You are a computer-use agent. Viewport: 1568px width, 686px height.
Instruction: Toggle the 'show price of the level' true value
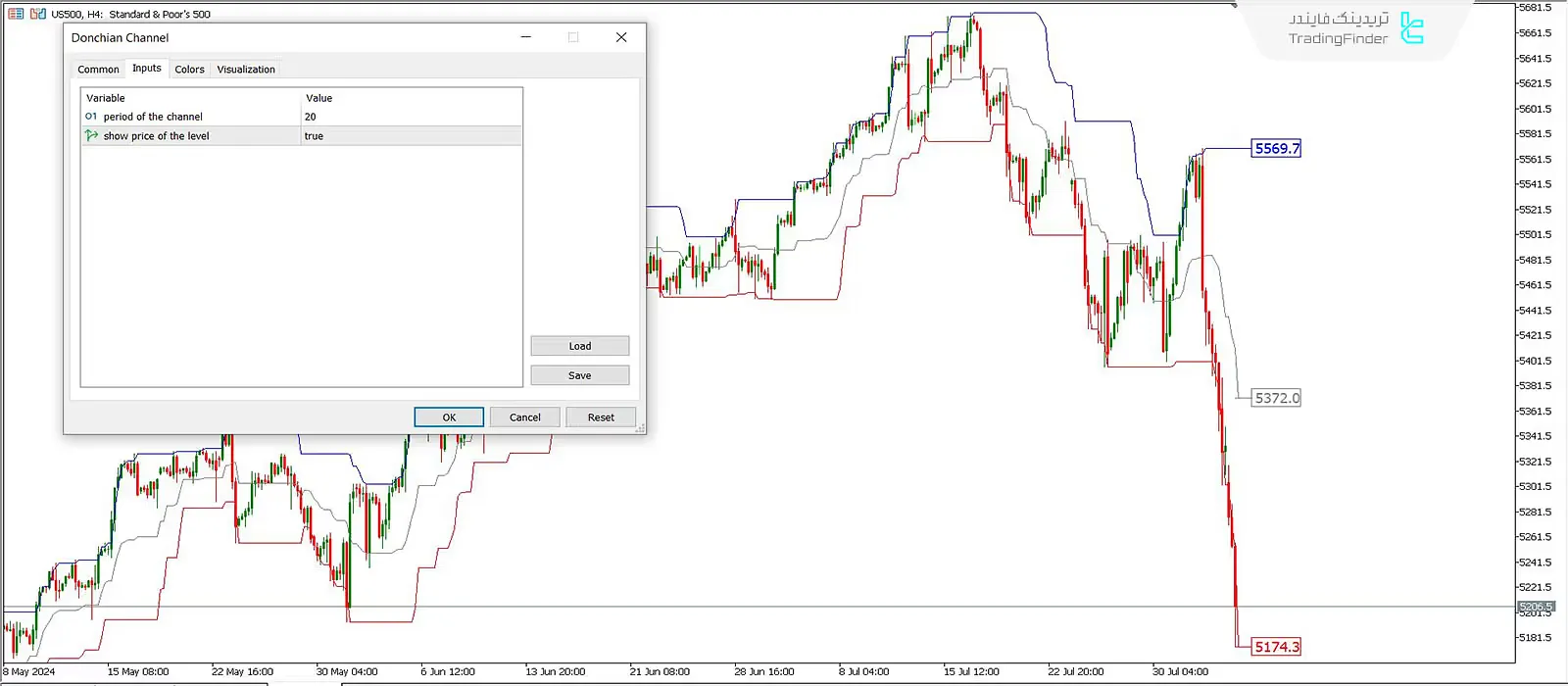point(411,136)
